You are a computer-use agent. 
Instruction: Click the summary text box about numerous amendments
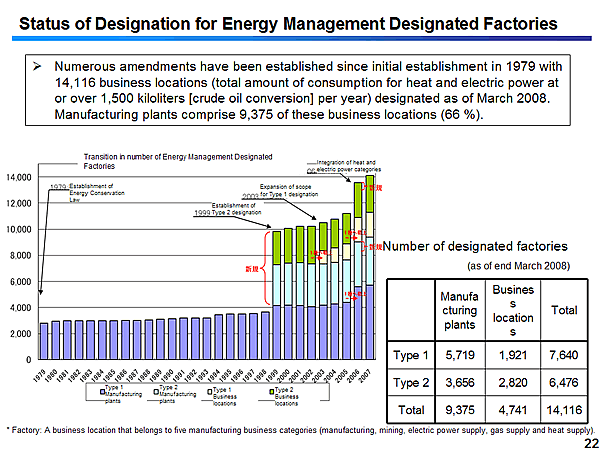tap(298, 90)
